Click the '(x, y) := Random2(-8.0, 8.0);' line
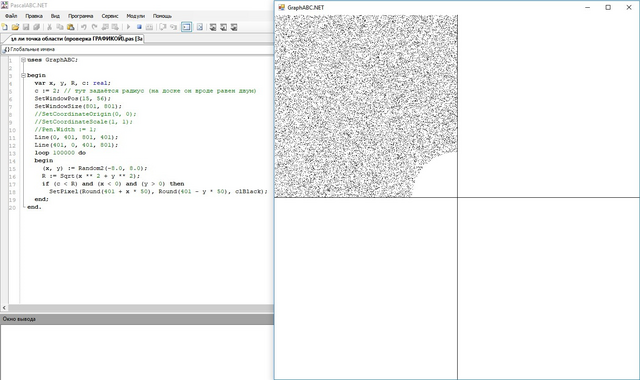 pyautogui.click(x=94, y=168)
